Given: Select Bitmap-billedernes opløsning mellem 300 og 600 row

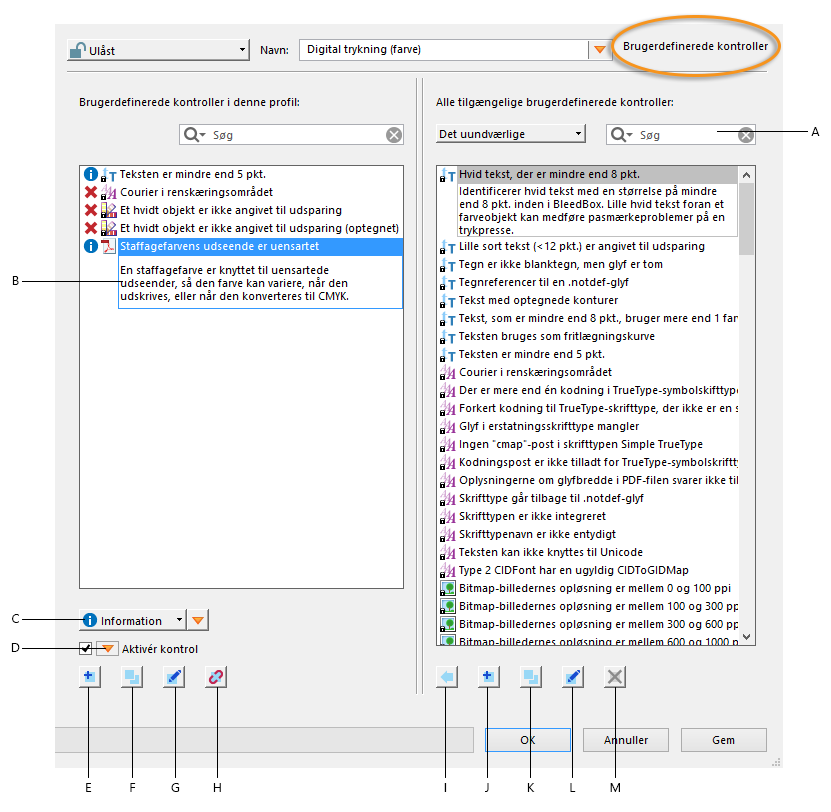Looking at the screenshot, I should coord(588,624).
